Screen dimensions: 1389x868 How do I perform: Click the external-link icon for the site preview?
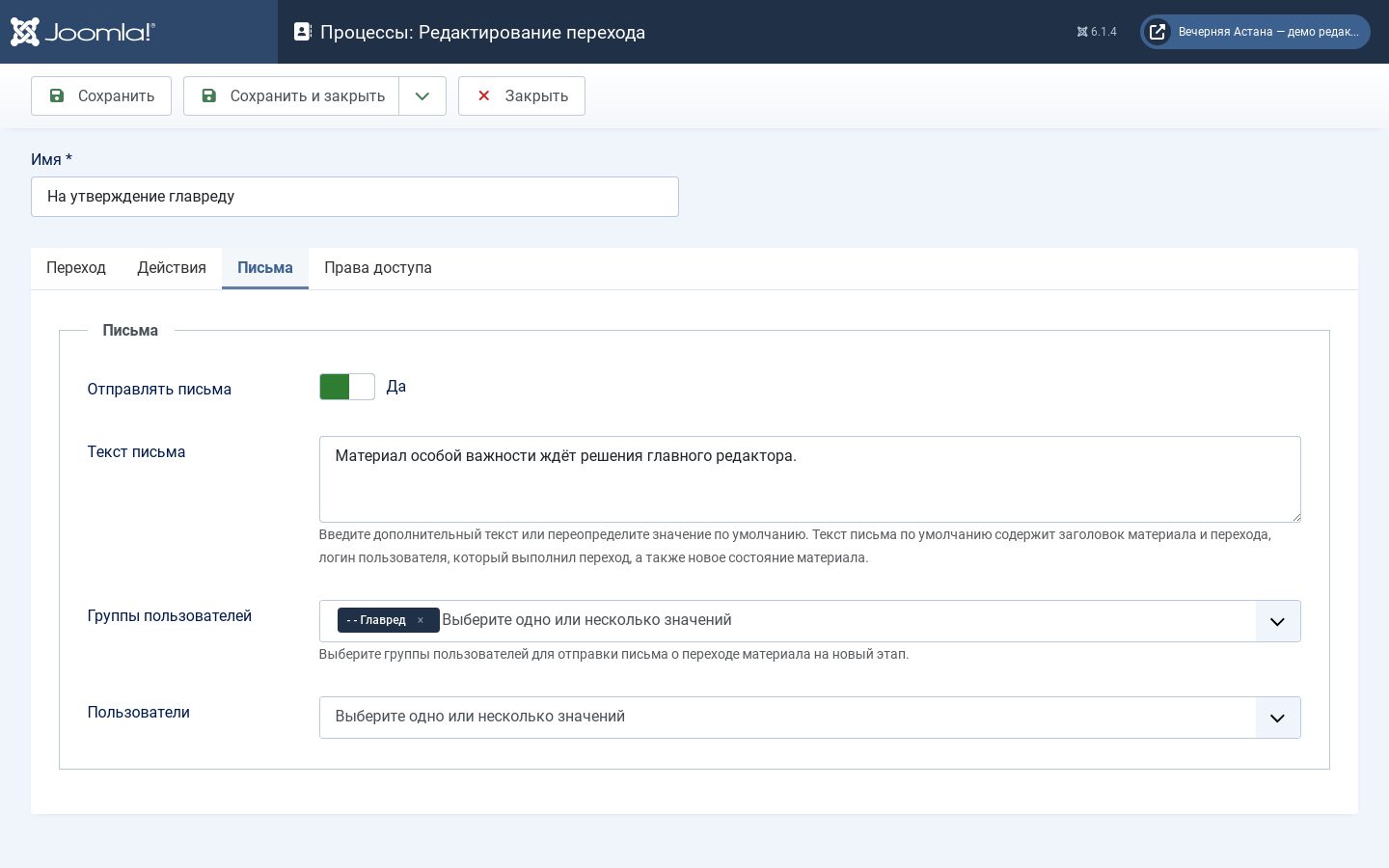[x=1157, y=32]
